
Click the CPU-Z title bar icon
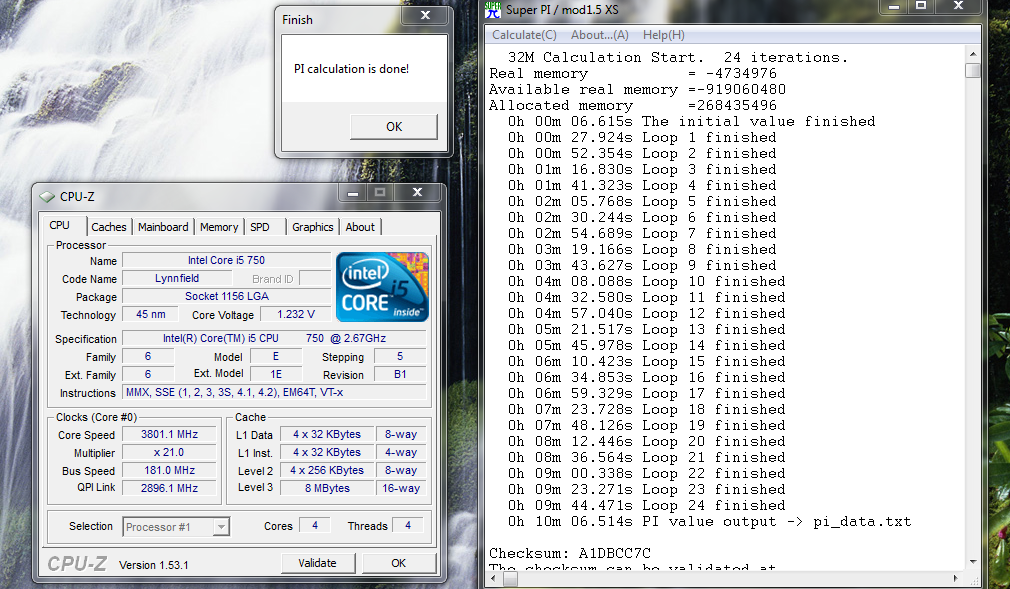click(47, 197)
